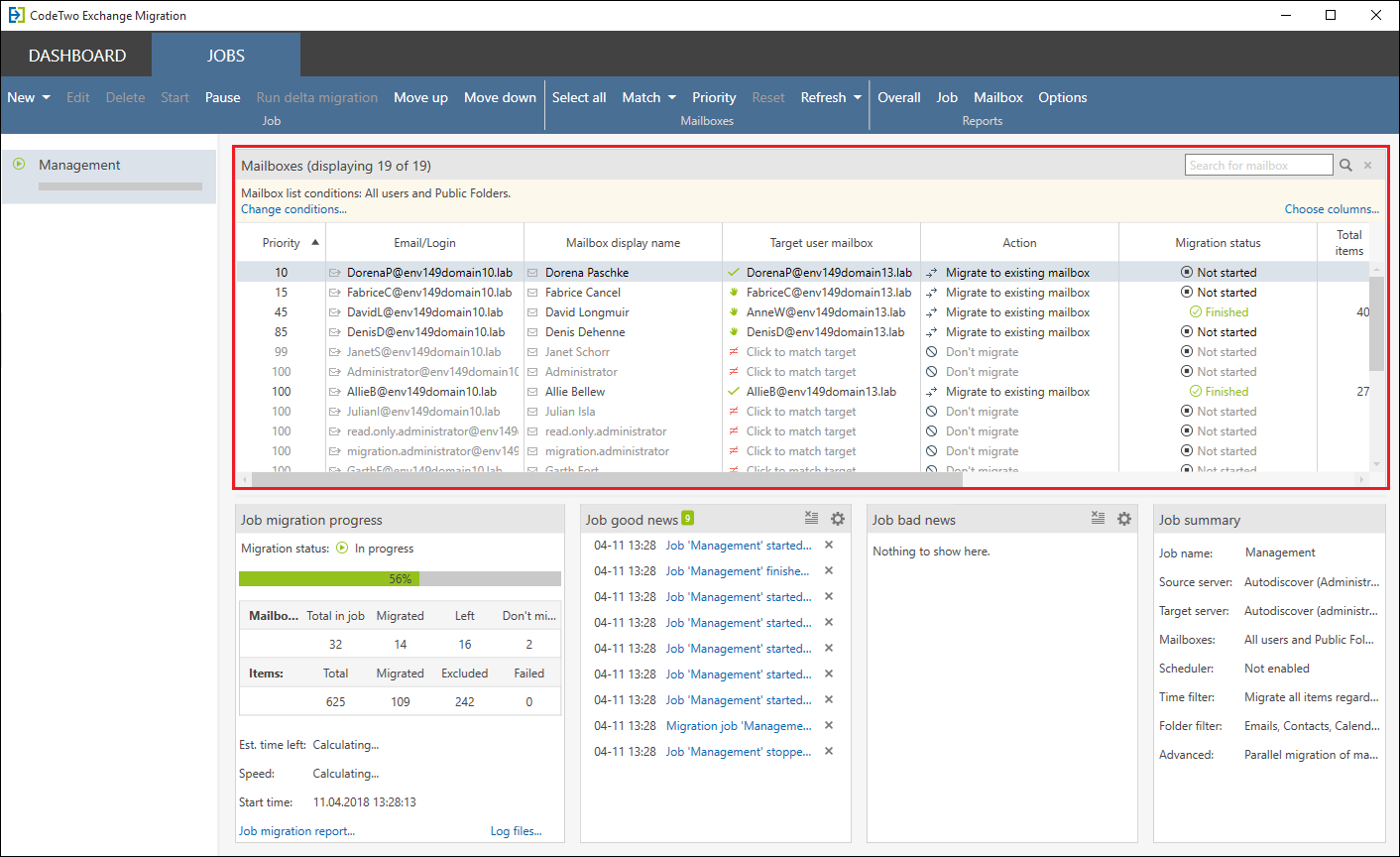Select the Management job in the left list
This screenshot has width=1400, height=857.
(108, 176)
